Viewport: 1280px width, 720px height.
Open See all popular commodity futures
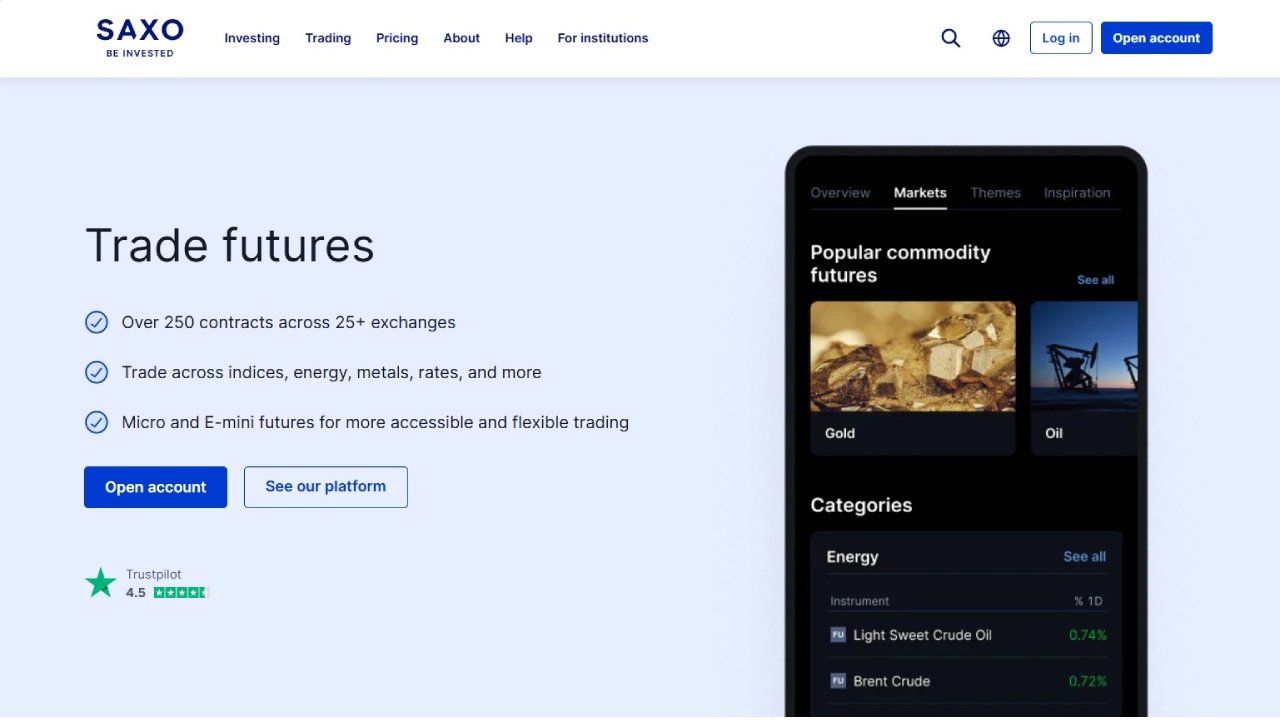coord(1095,280)
